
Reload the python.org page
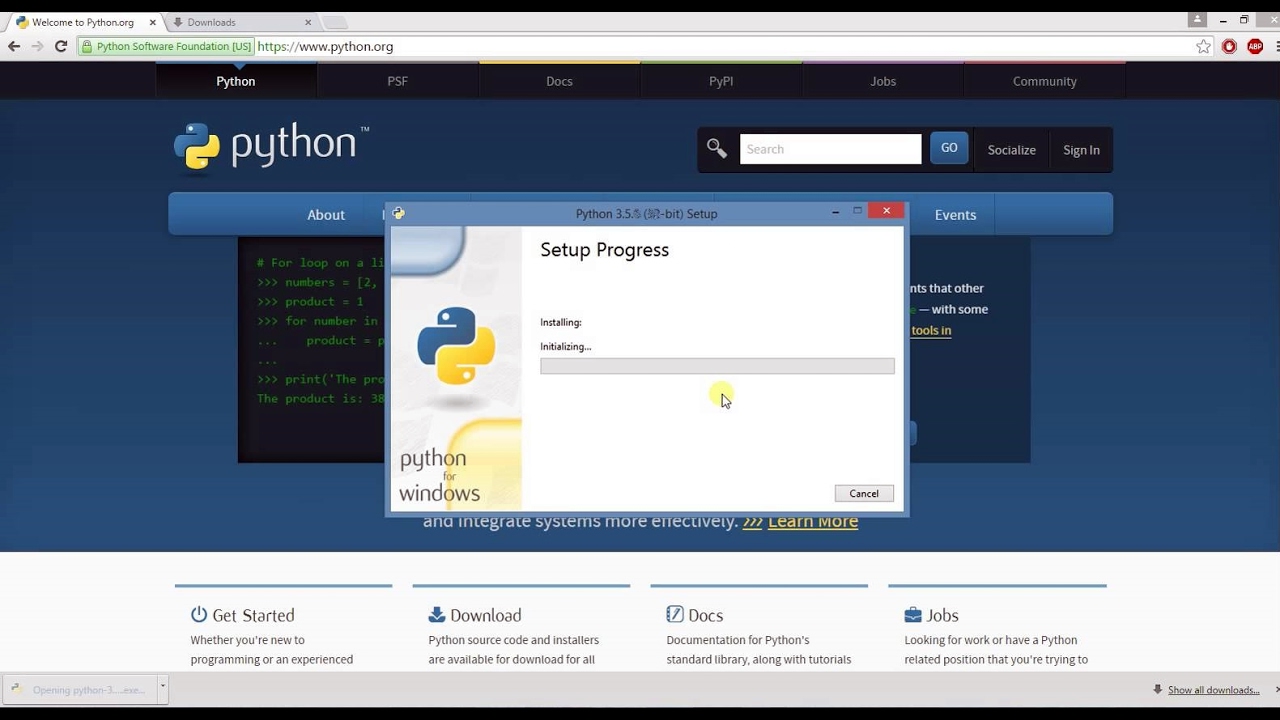tap(61, 46)
